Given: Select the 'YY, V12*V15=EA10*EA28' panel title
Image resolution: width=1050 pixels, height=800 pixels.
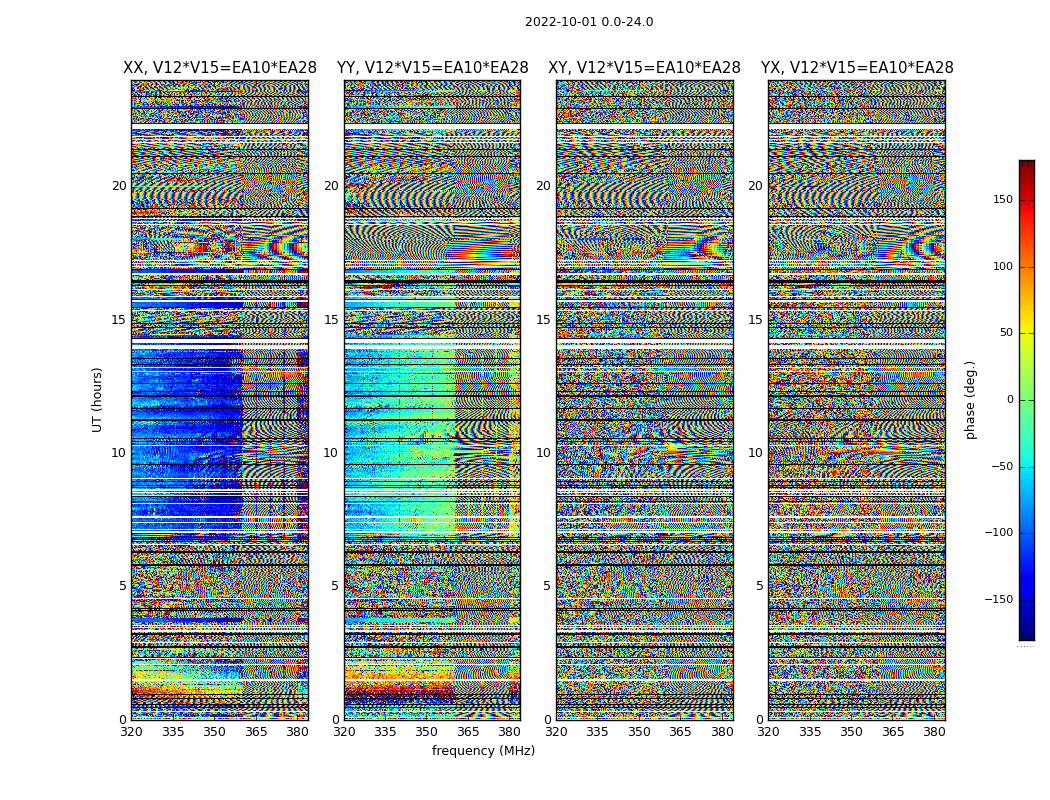Looking at the screenshot, I should point(433,68).
